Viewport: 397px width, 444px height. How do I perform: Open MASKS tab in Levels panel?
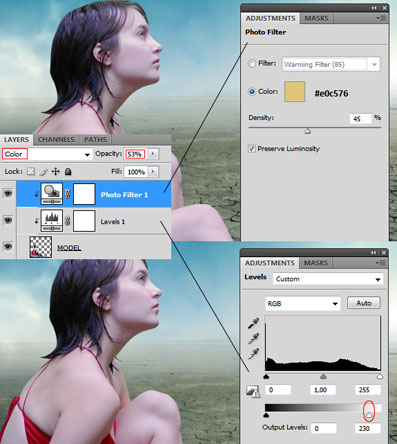(x=316, y=263)
